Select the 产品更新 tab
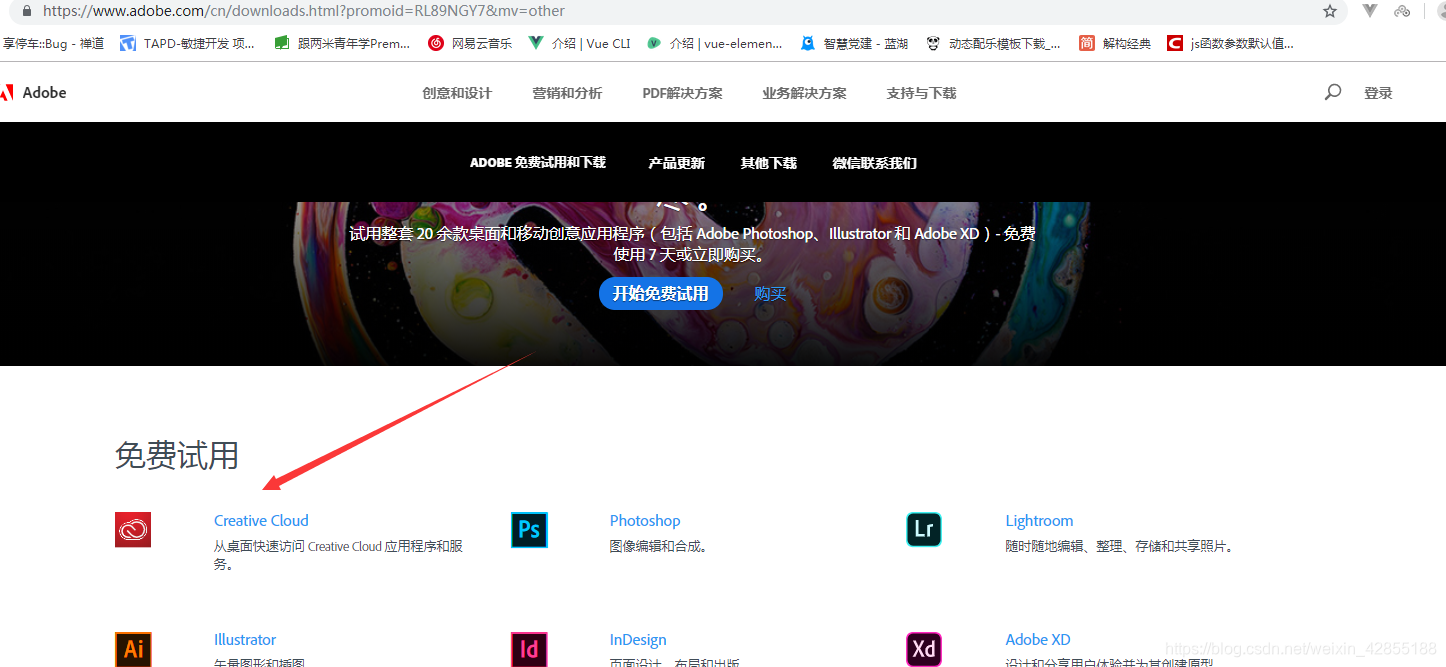The width and height of the screenshot is (1446, 667). tap(676, 163)
